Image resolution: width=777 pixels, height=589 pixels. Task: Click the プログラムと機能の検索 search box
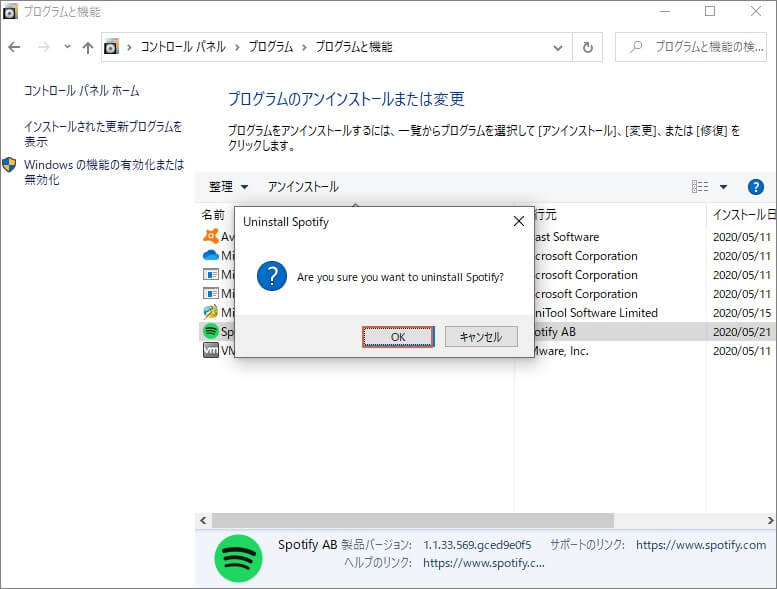pos(691,47)
